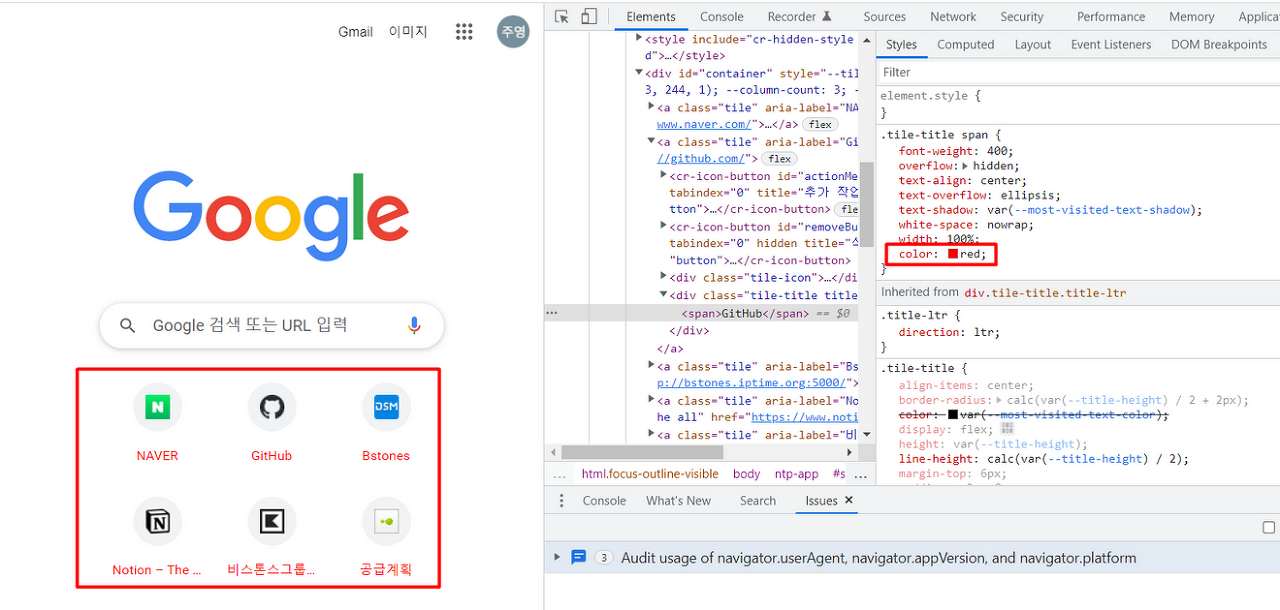Open the Search drawer tab

pyautogui.click(x=758, y=501)
